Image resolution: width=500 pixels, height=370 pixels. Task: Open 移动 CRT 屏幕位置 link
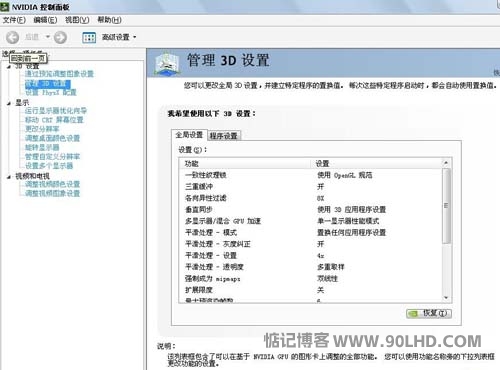point(54,120)
